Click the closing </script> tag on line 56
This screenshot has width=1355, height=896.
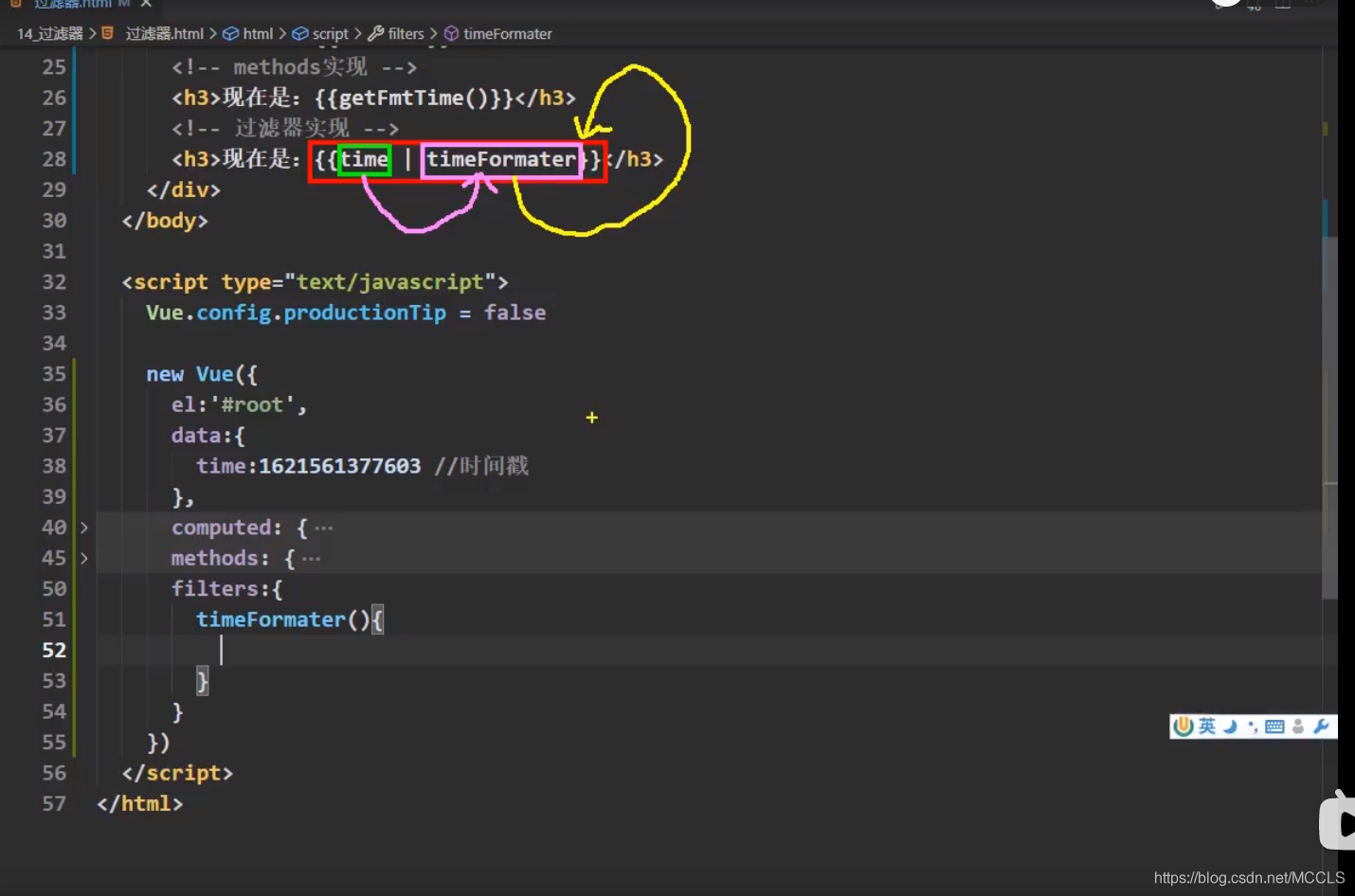[177, 773]
